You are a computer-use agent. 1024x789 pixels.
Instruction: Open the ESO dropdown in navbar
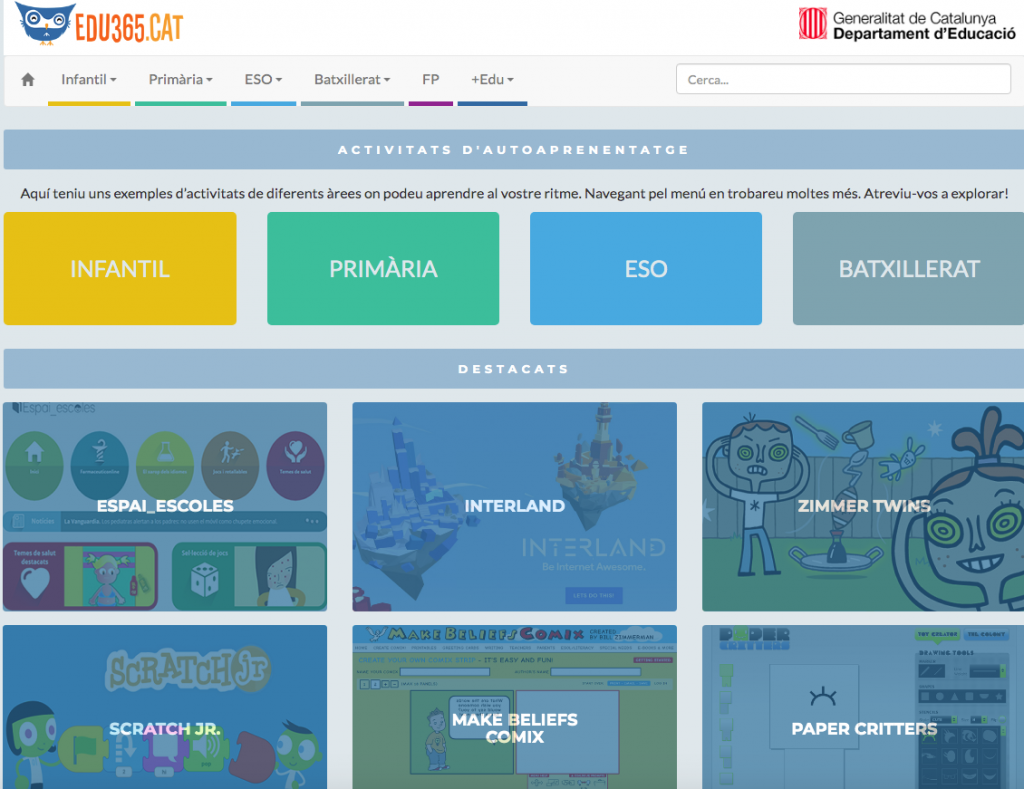pyautogui.click(x=263, y=80)
